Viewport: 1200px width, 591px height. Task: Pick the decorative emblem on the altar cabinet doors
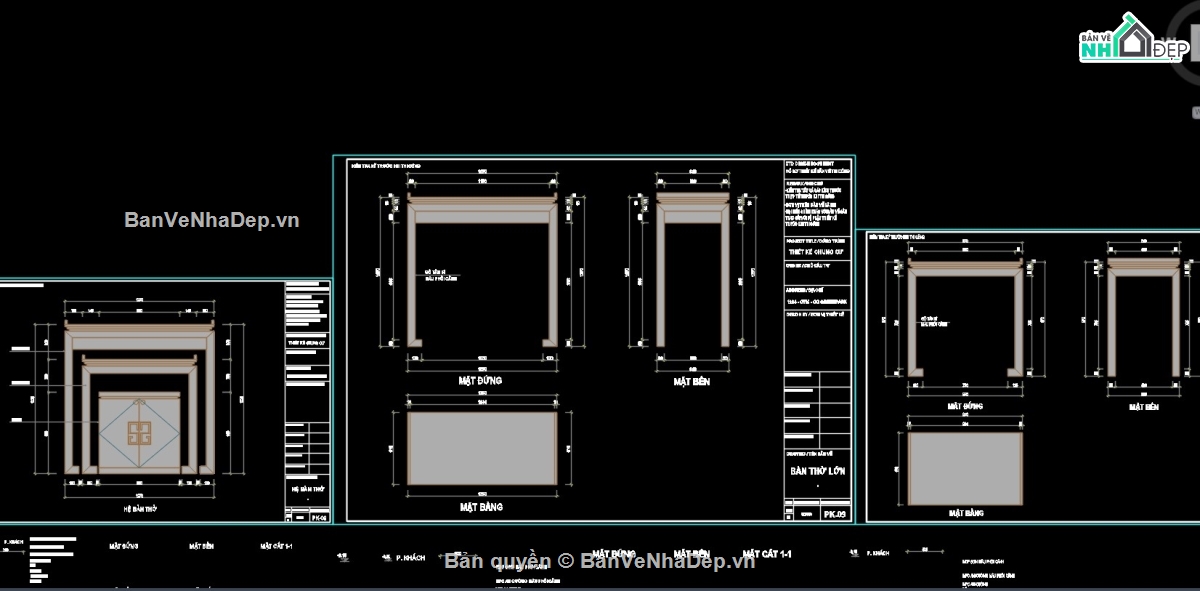138,433
